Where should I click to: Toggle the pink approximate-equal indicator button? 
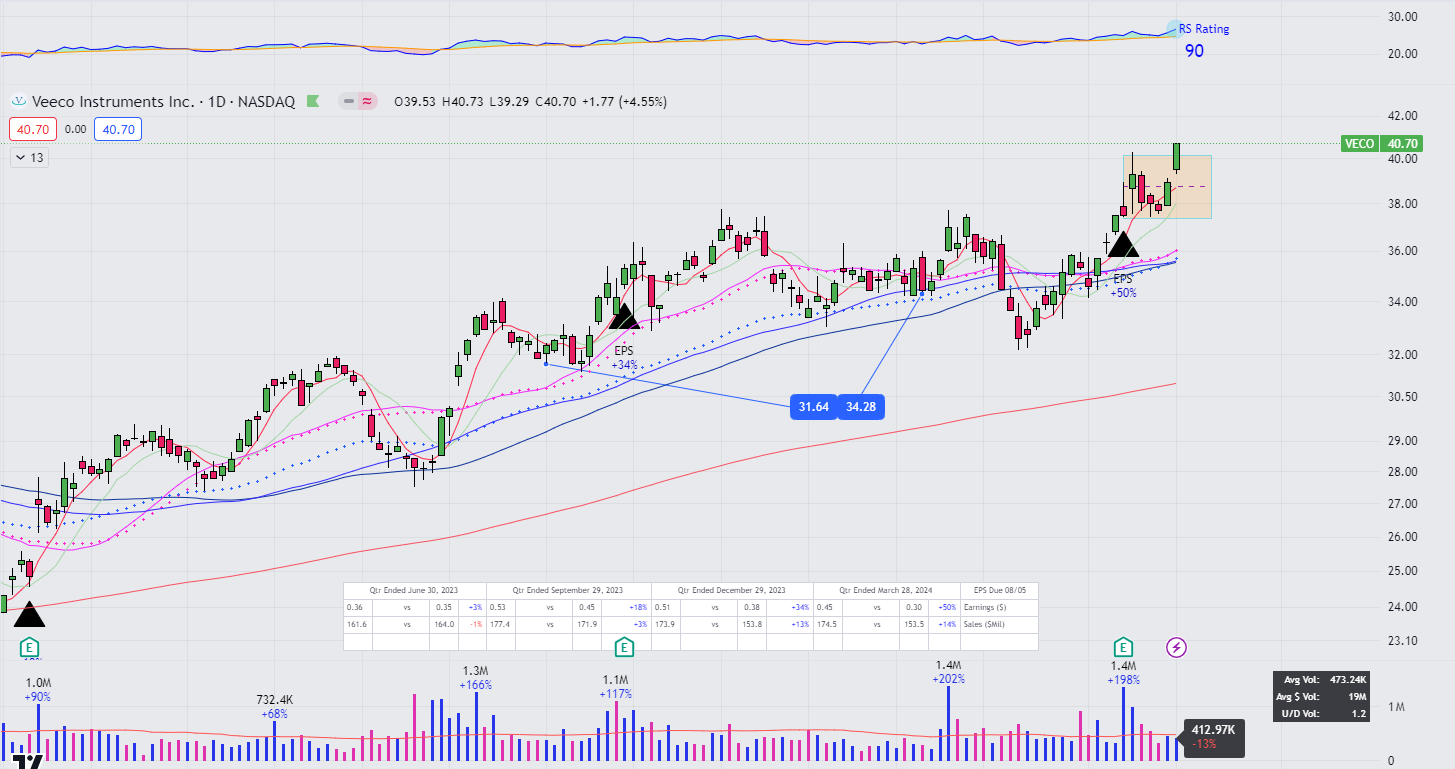pyautogui.click(x=366, y=101)
